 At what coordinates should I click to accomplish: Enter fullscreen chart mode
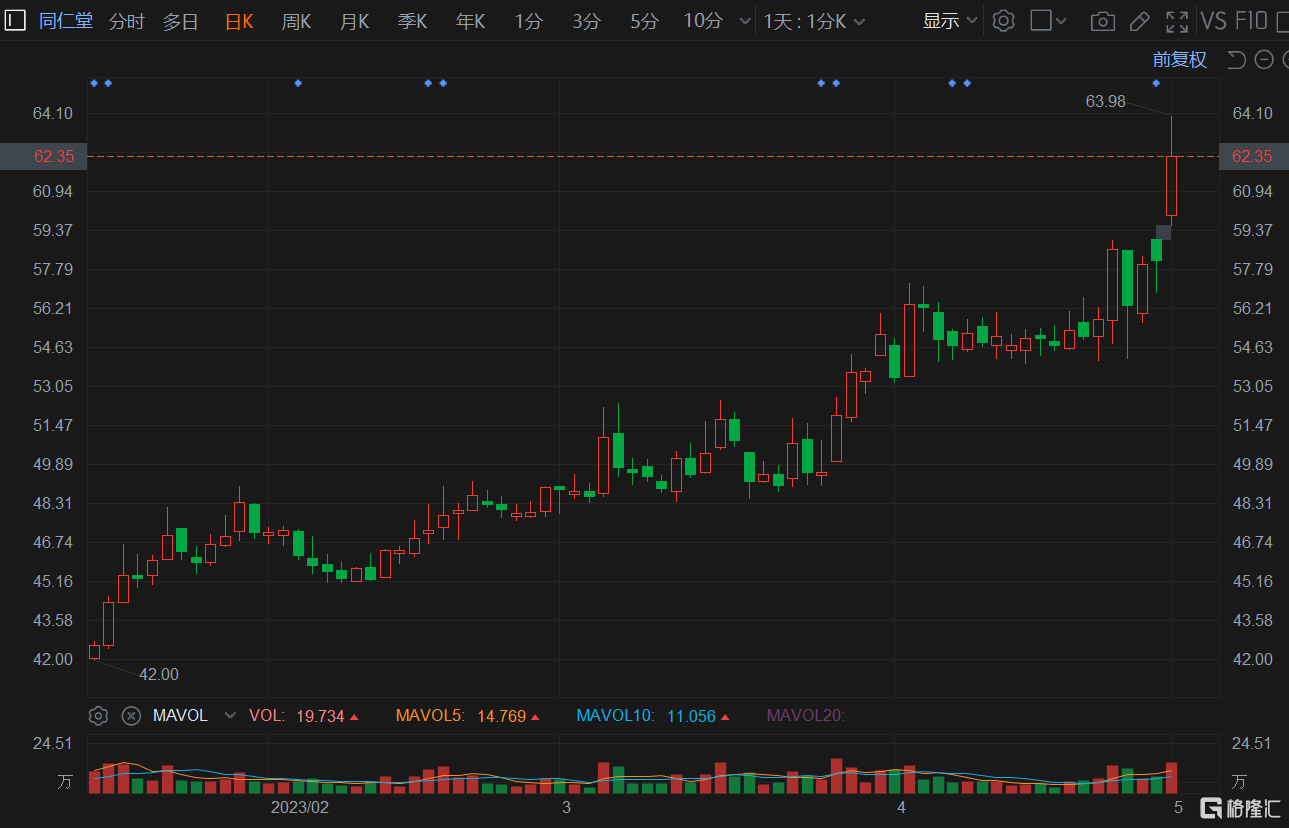coord(1177,21)
